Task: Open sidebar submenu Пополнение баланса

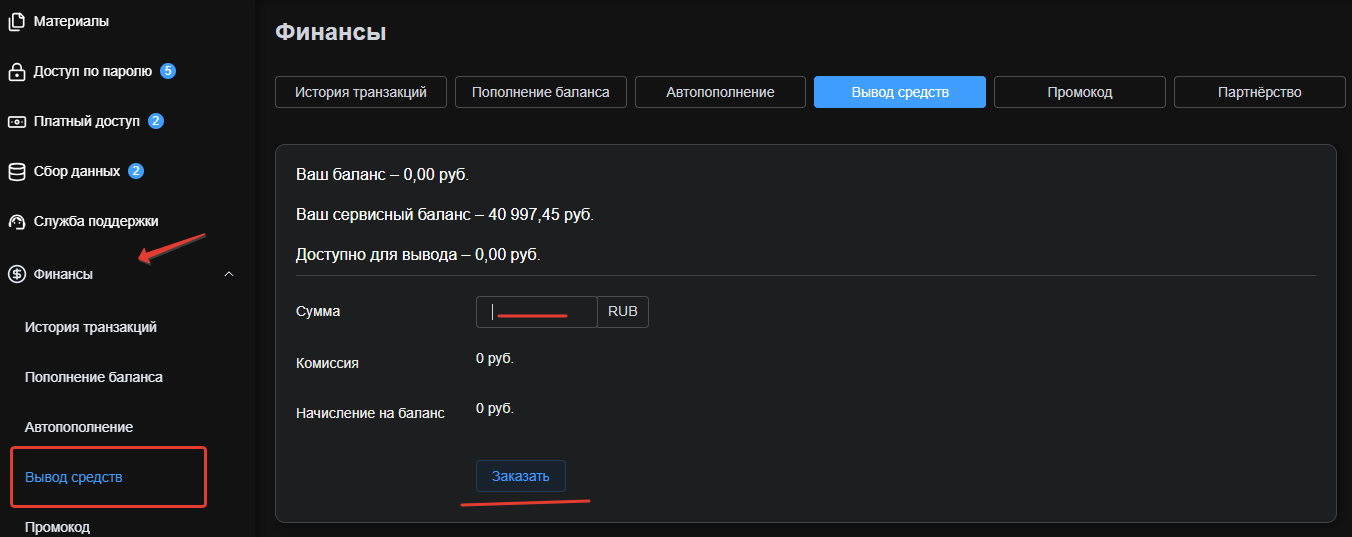Action: tap(94, 377)
